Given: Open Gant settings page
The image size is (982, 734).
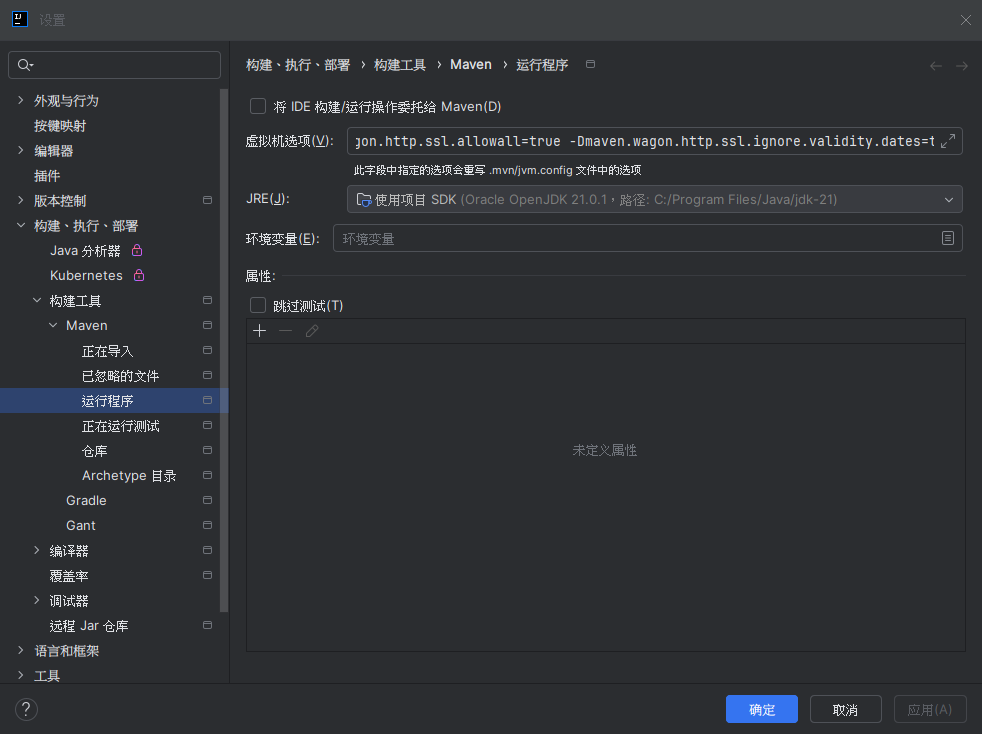Looking at the screenshot, I should click(81, 525).
